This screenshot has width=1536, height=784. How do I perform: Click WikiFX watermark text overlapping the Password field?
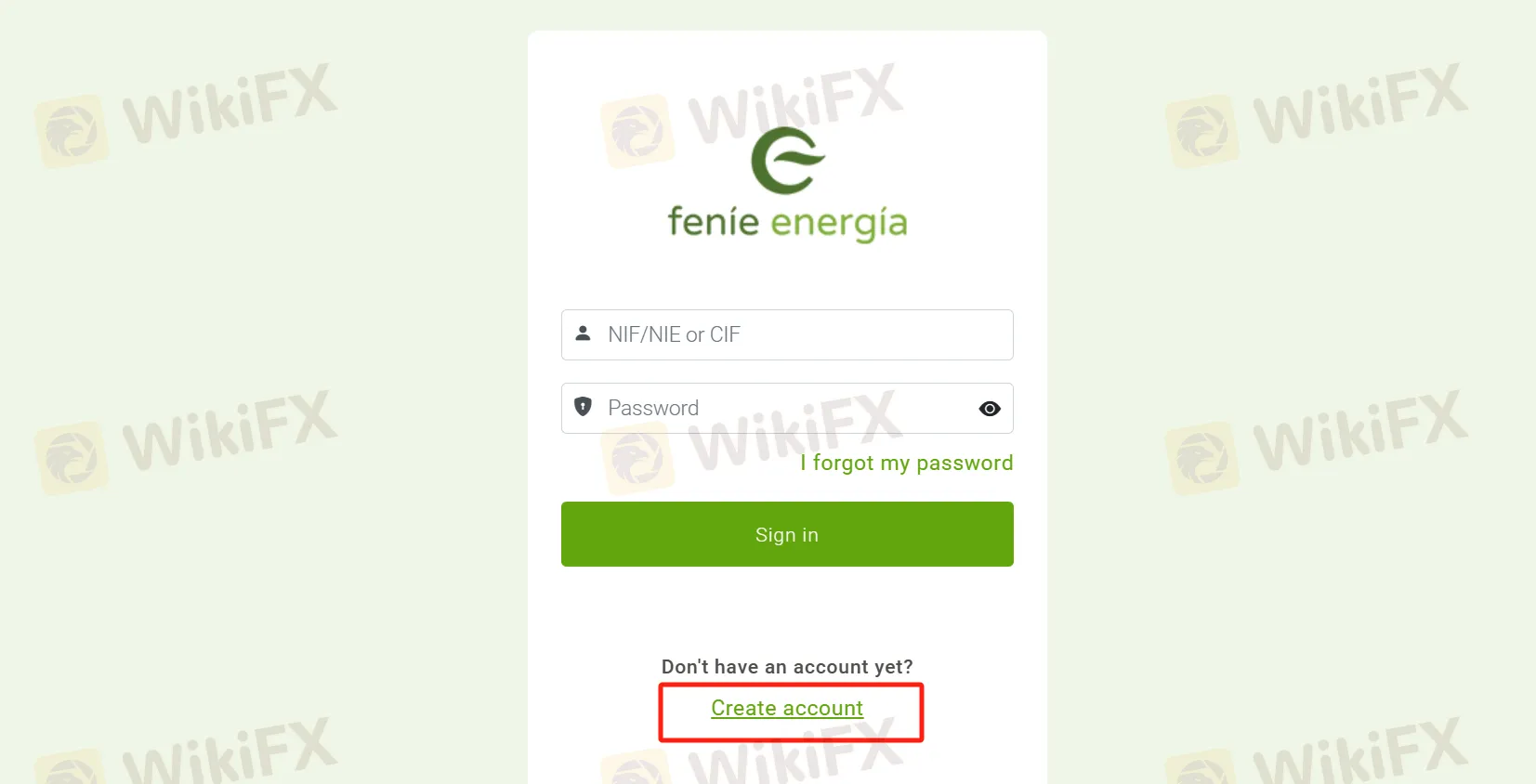[x=795, y=429]
